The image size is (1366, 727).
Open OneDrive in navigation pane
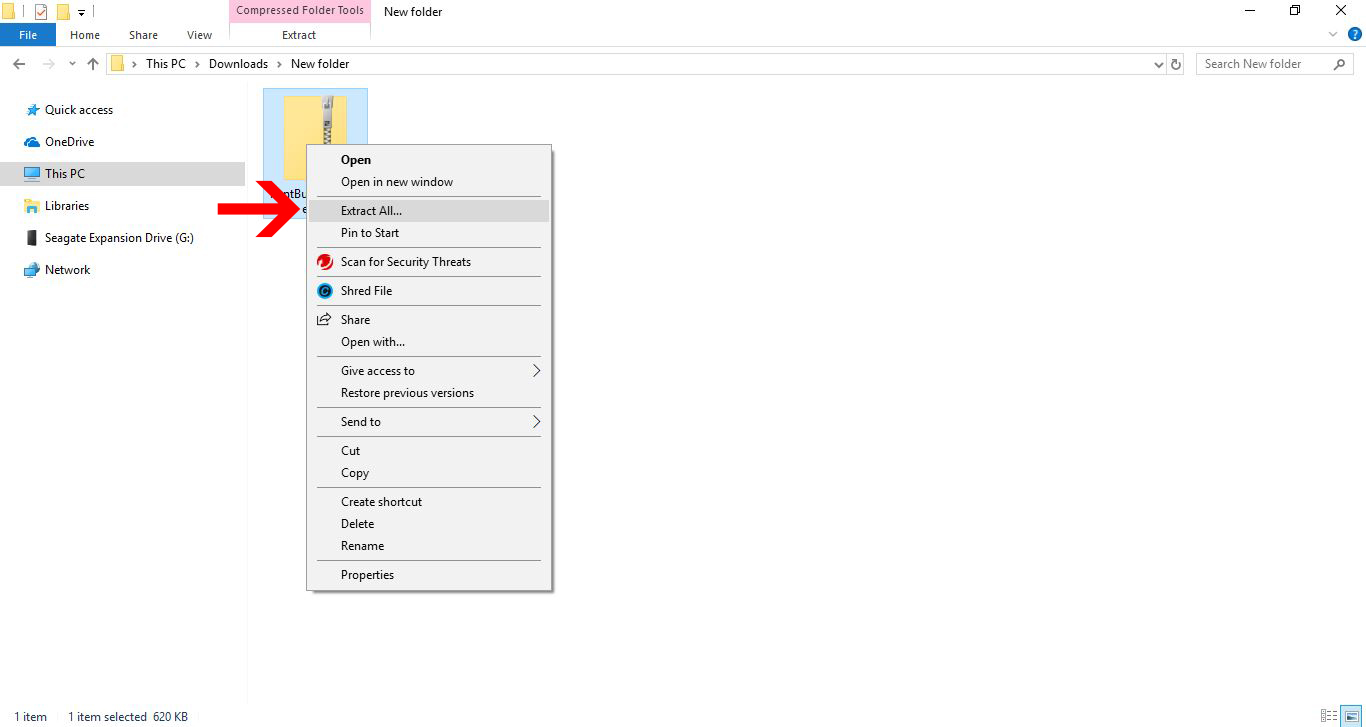69,142
